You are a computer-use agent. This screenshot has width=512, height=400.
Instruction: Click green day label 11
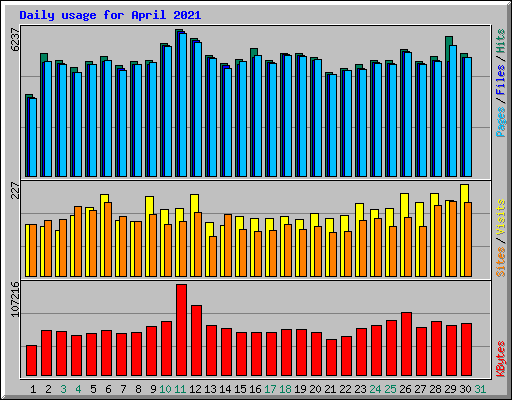180,389
